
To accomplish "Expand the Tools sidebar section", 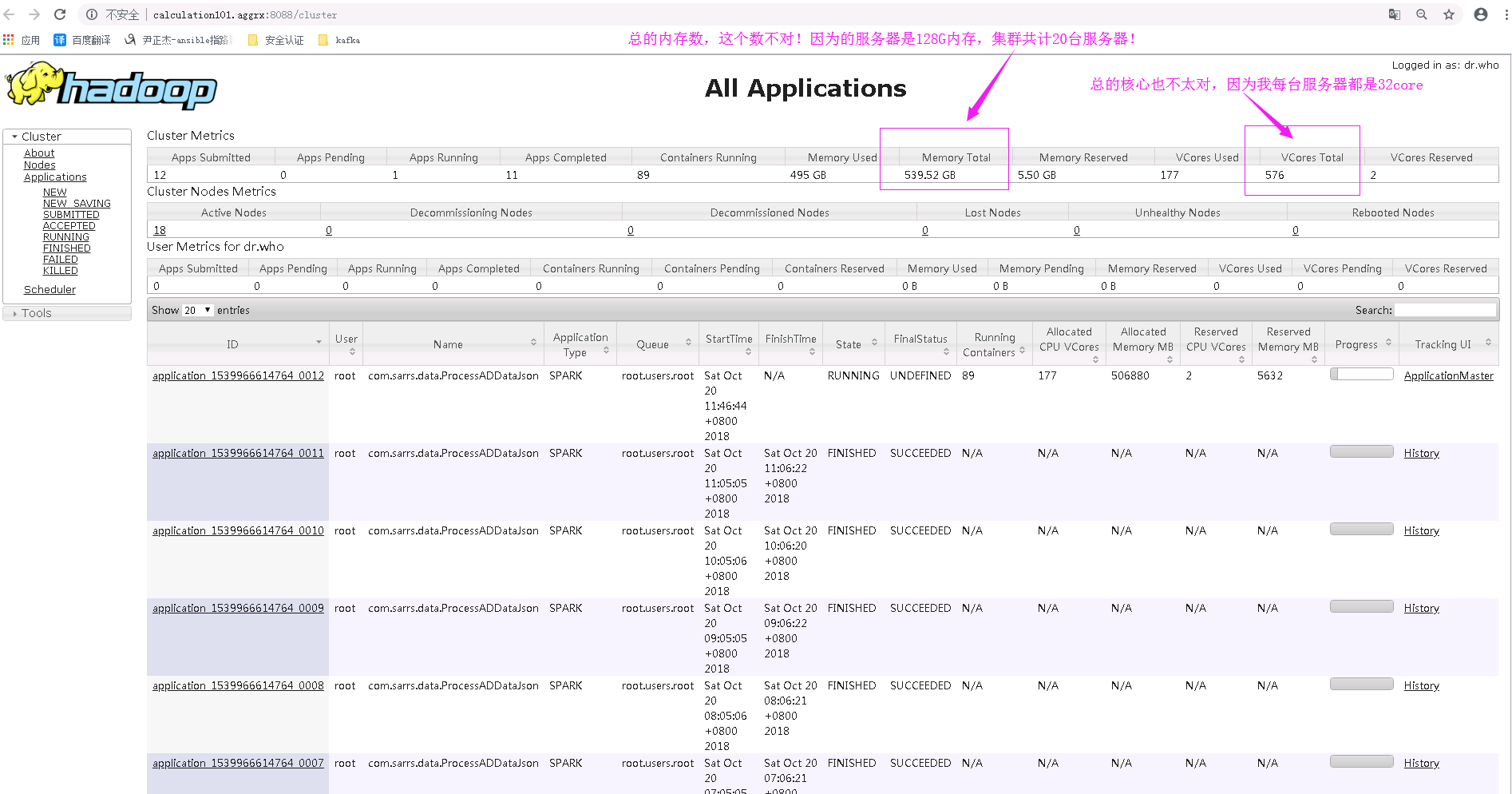I will 67,313.
